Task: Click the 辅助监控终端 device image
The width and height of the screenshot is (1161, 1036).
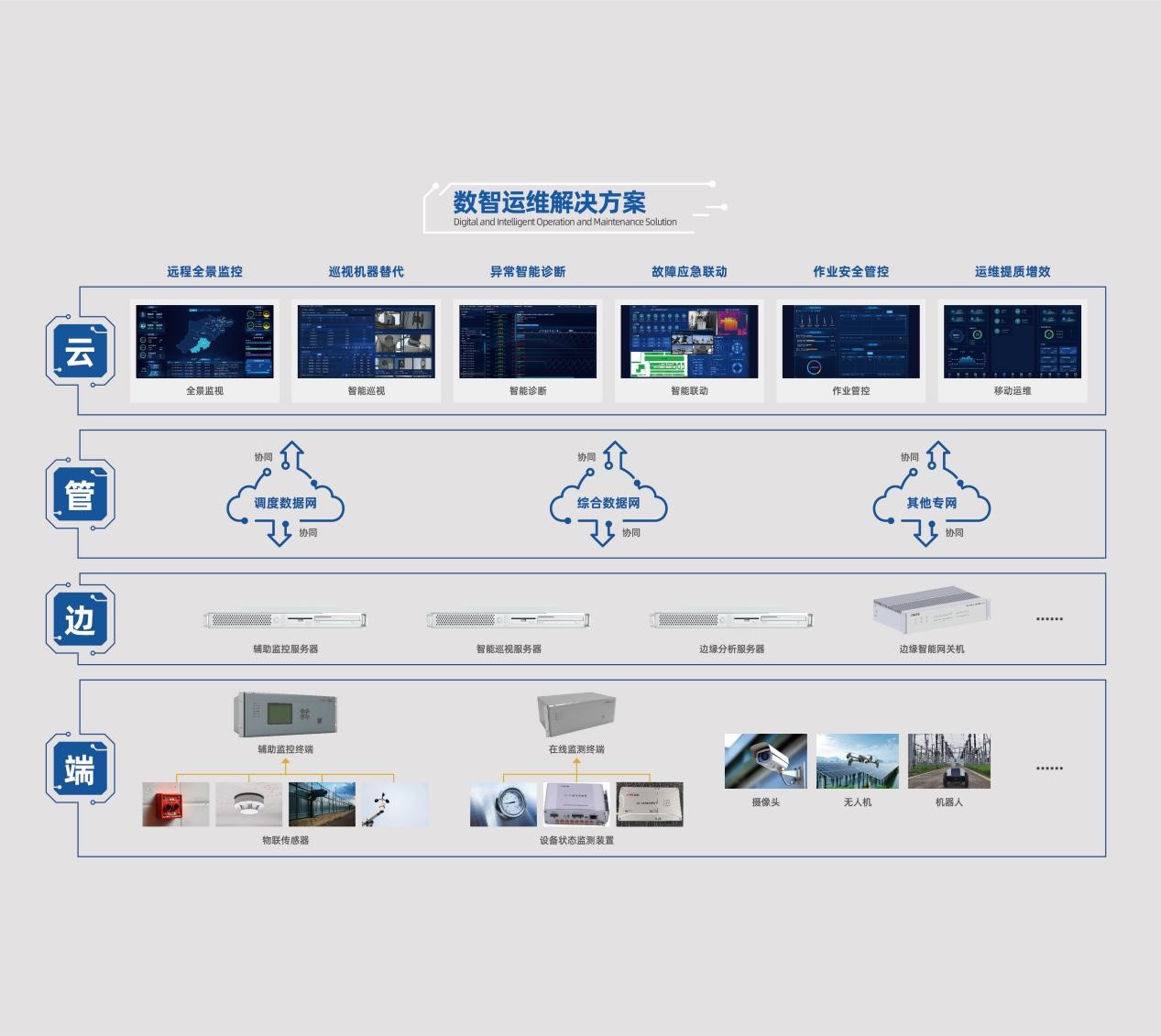Action: 285,714
